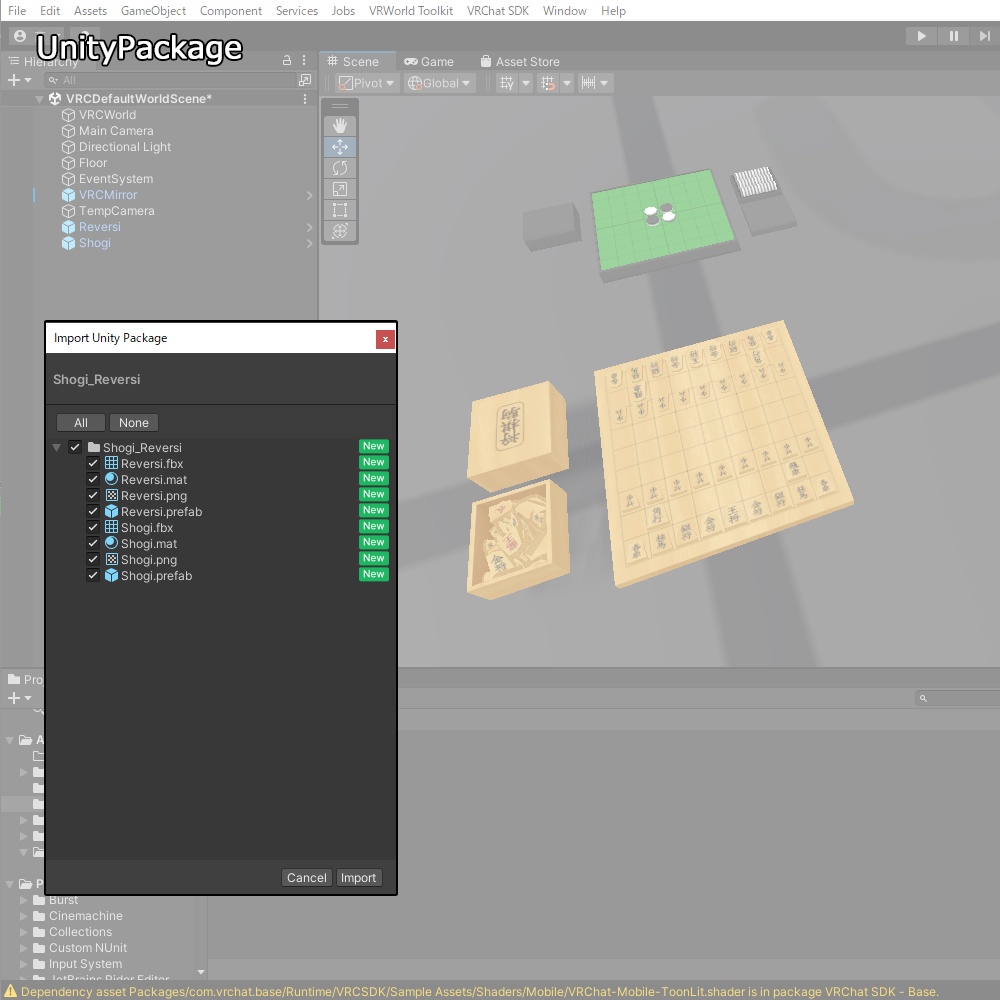Click the Reversi.fbx model icon

pos(112,463)
